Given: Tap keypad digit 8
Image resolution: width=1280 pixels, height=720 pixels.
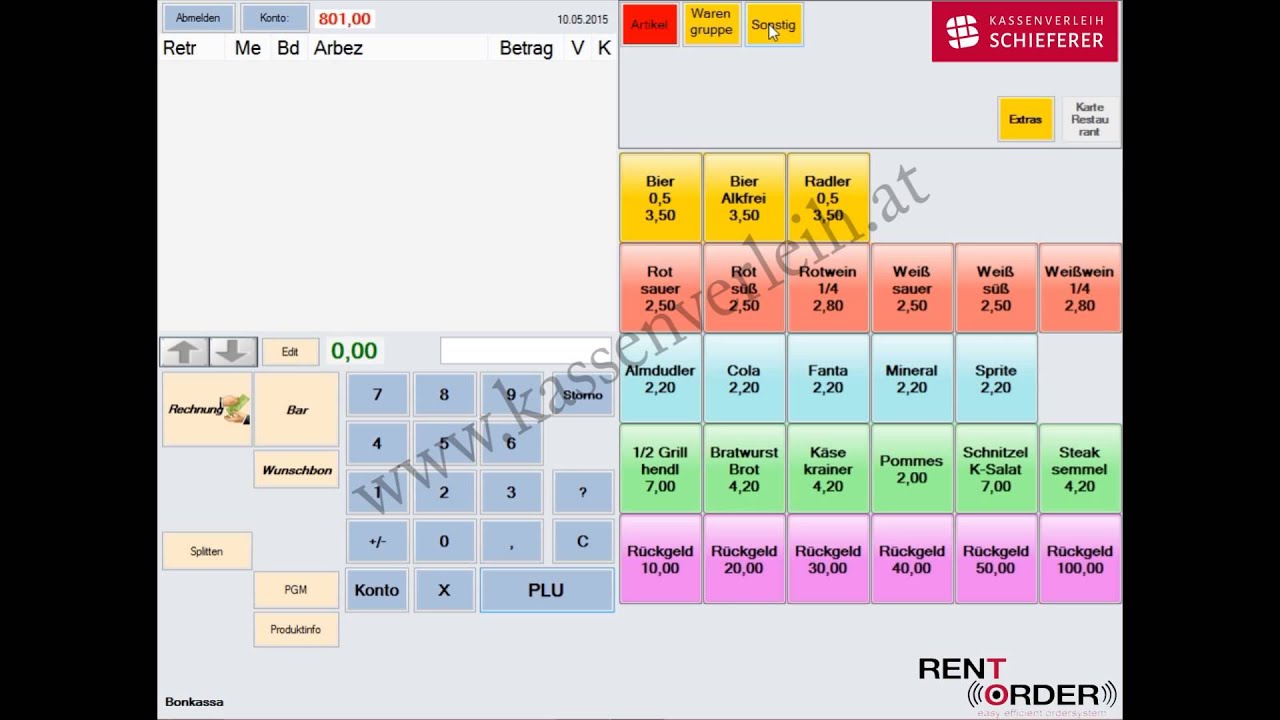Looking at the screenshot, I should click(x=444, y=395).
